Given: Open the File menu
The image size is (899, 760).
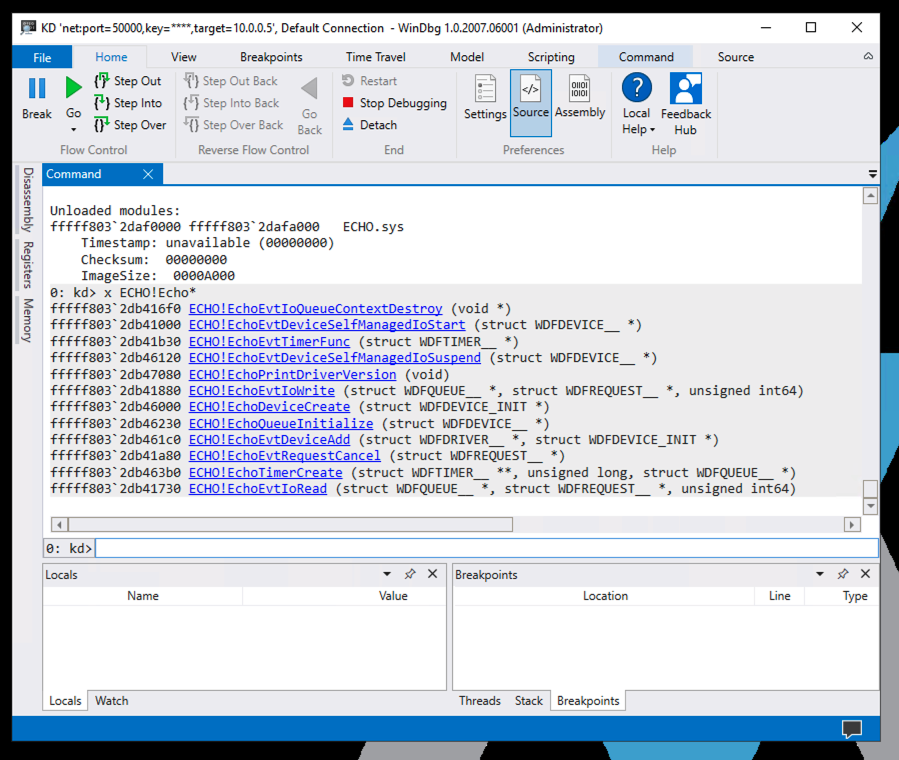Looking at the screenshot, I should tap(42, 57).
